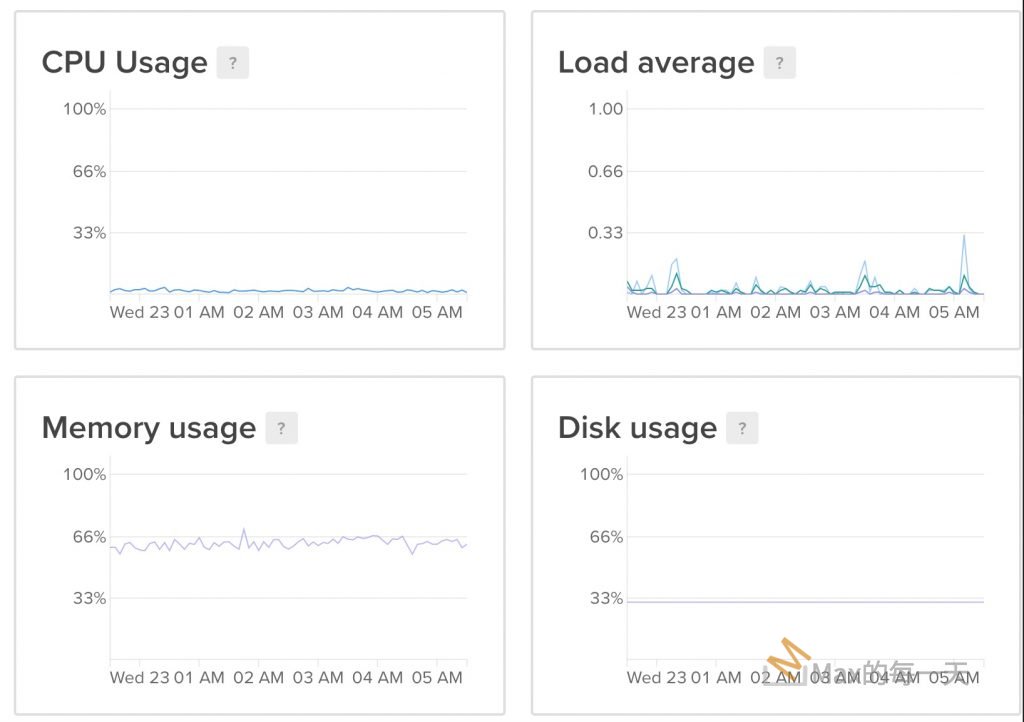Click the tallest Load average spike near 05 AM
Viewport: 1024px width, 722px height.
(964, 236)
